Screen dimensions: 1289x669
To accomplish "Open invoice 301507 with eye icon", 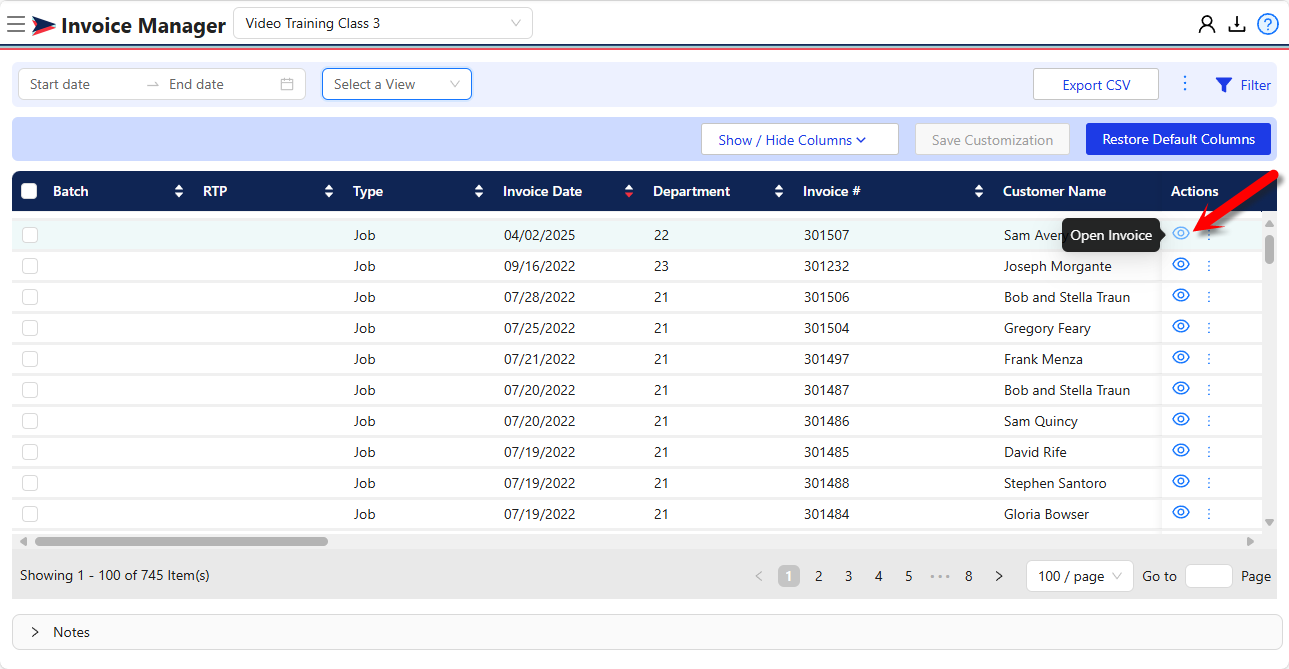I will pos(1181,234).
